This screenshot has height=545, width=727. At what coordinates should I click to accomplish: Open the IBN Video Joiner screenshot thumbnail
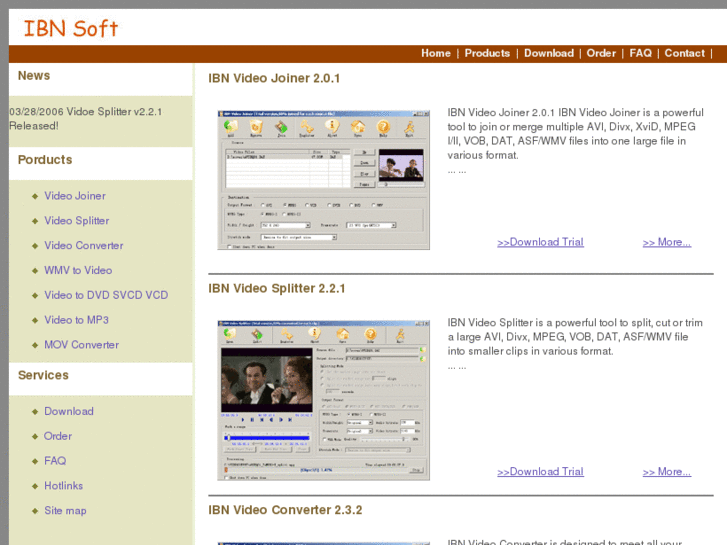[323, 180]
